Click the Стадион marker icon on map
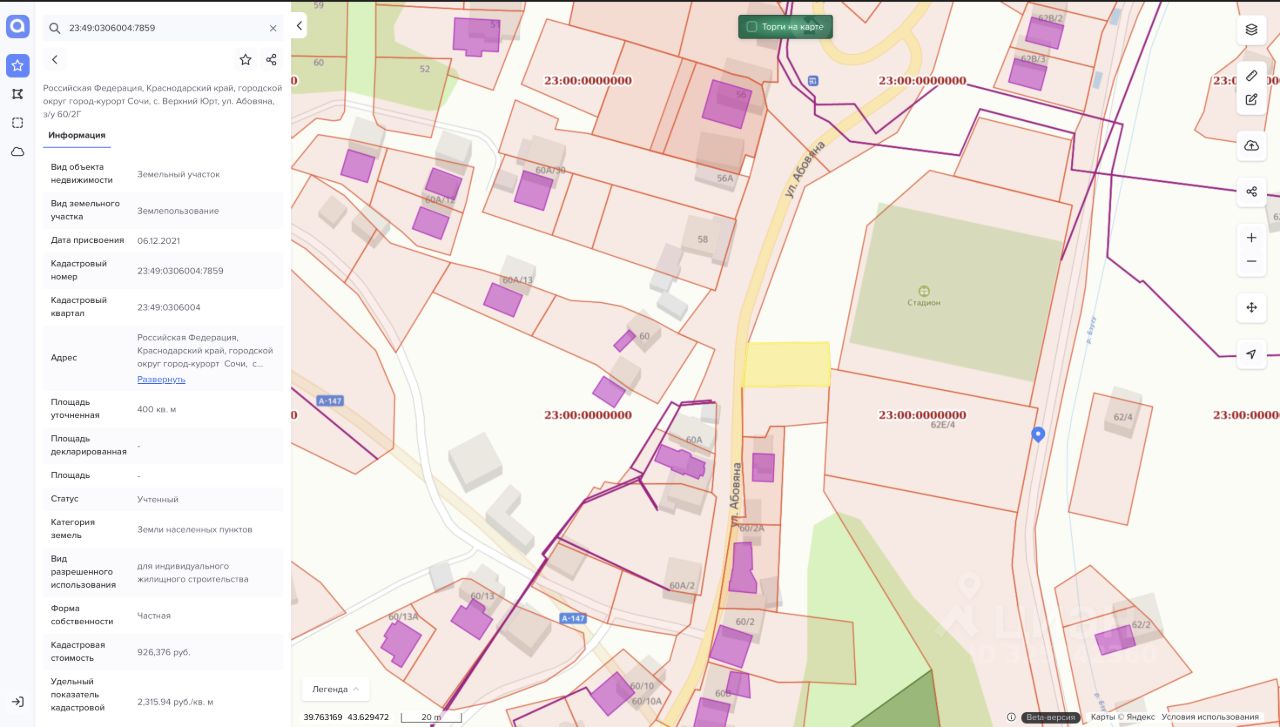The width and height of the screenshot is (1280, 727). click(923, 291)
